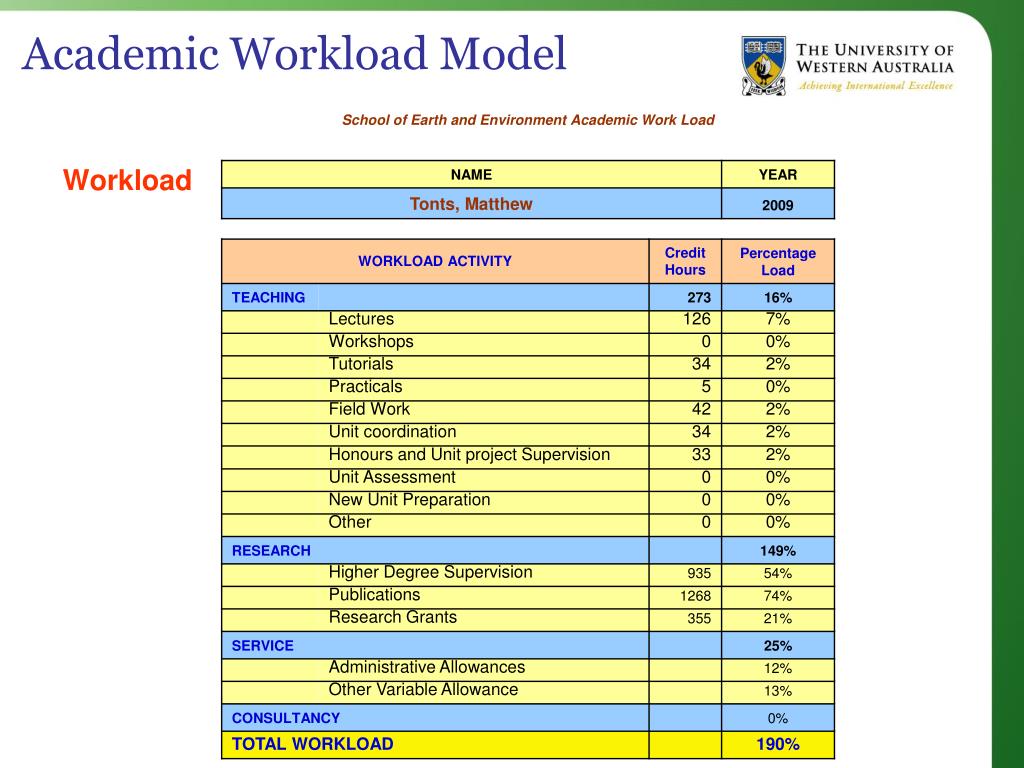Click the Practicals value 5
Image resolution: width=1024 pixels, height=768 pixels.
tap(706, 387)
